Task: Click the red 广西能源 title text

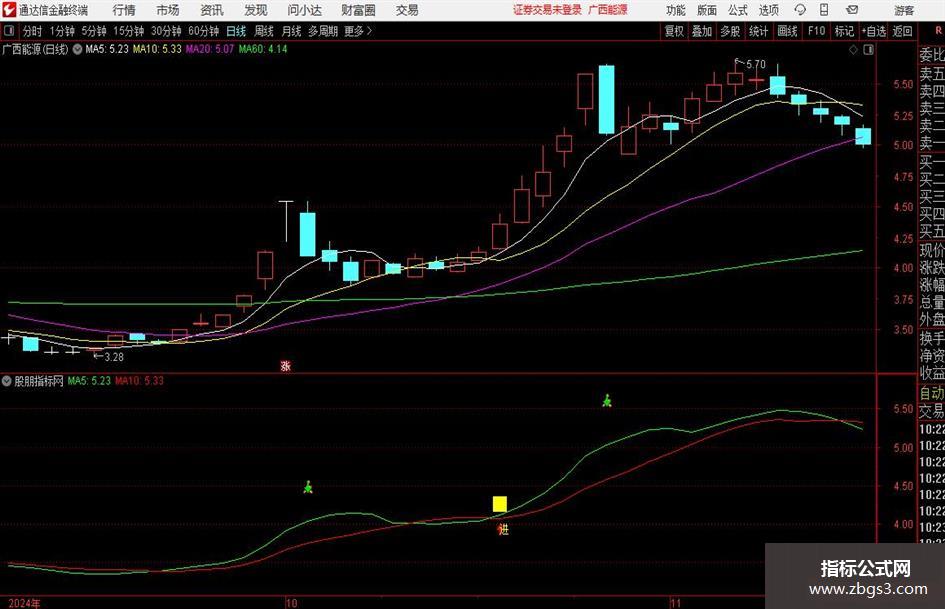Action: pyautogui.click(x=608, y=10)
